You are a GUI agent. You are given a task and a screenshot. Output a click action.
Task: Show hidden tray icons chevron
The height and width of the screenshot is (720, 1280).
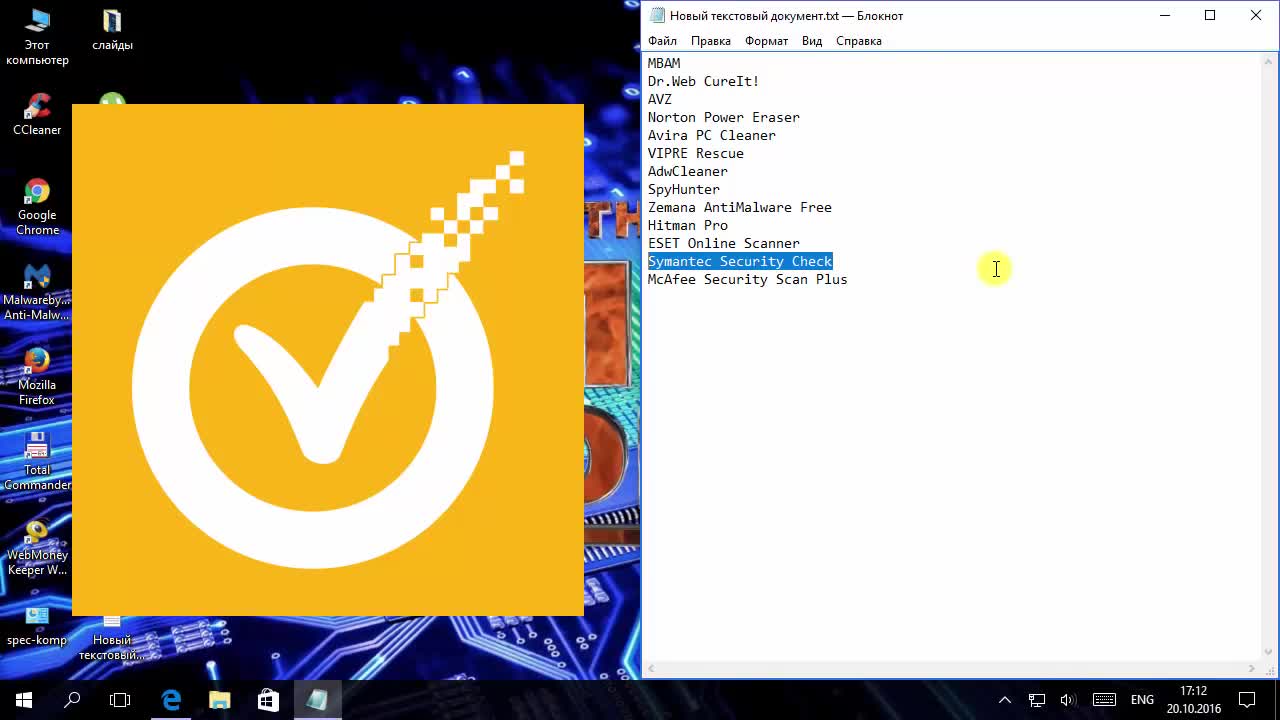[1005, 700]
